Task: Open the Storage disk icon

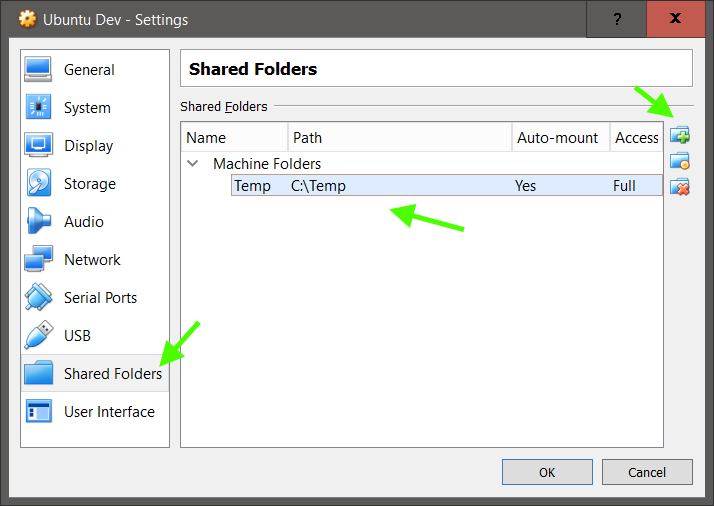Action: [38, 183]
